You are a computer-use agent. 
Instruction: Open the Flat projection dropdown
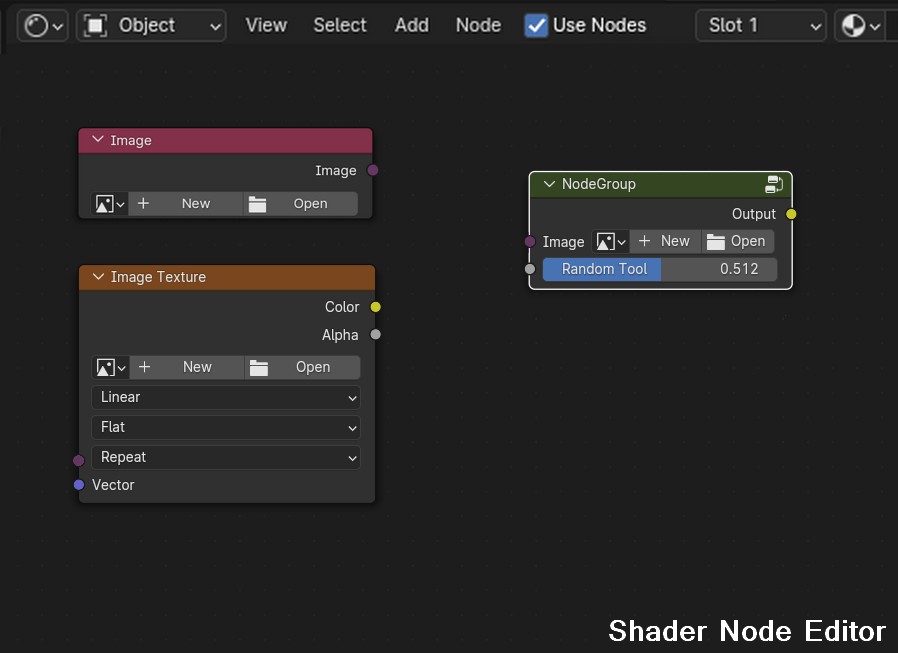[226, 427]
